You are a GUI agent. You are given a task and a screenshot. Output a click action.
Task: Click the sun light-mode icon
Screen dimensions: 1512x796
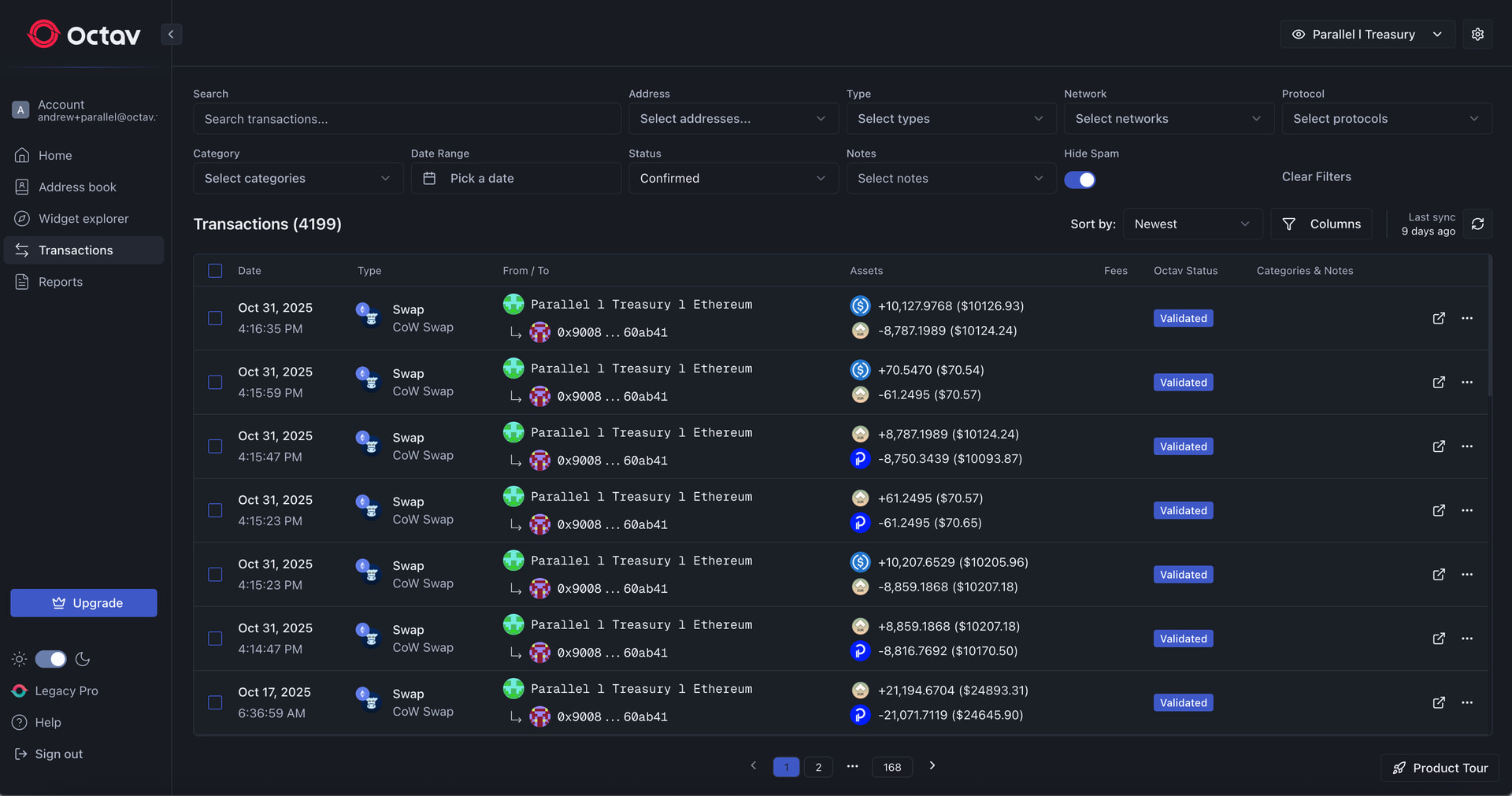[20, 659]
